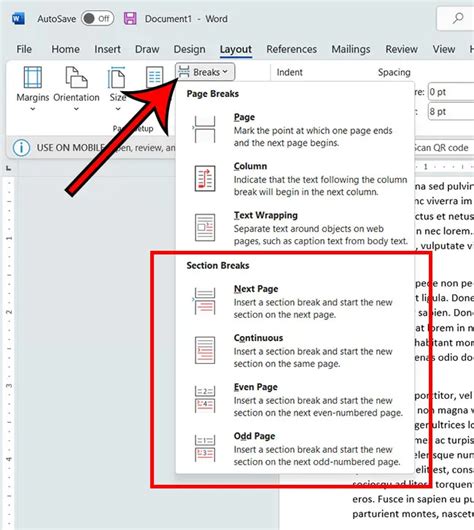Click the Word application logo icon
Screen dimensions: 474x530
click(x=18, y=19)
